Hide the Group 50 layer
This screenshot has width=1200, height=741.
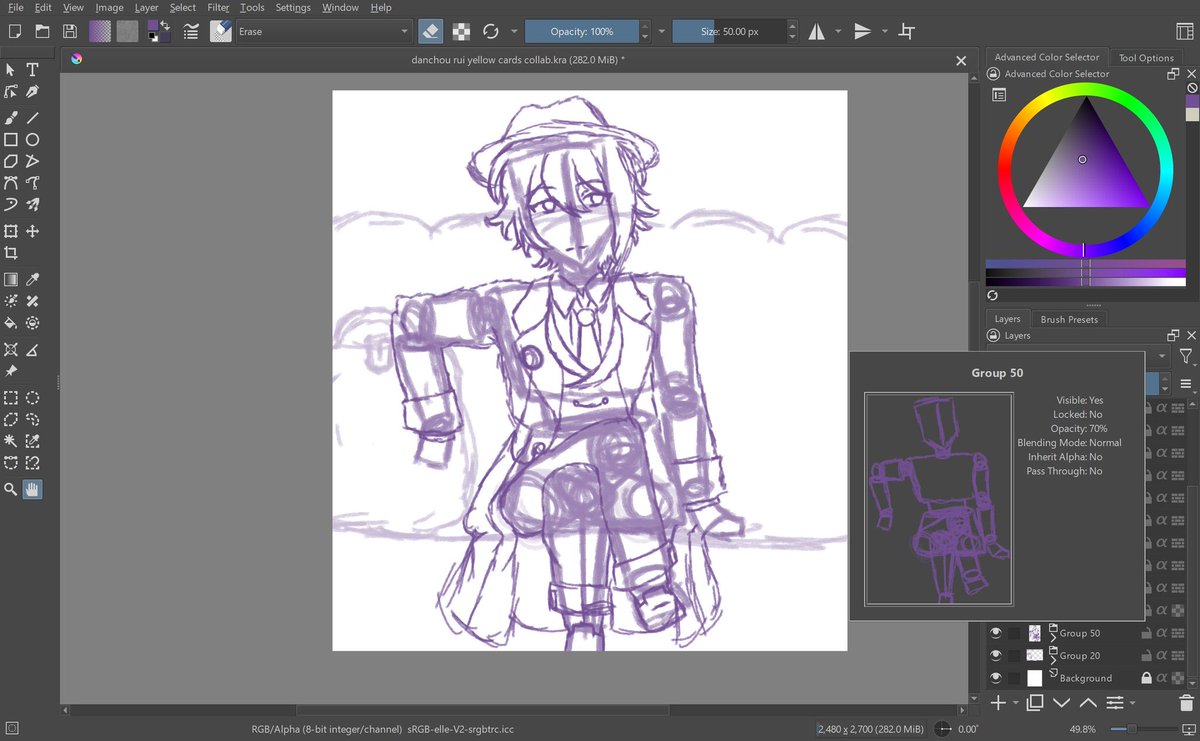click(995, 633)
